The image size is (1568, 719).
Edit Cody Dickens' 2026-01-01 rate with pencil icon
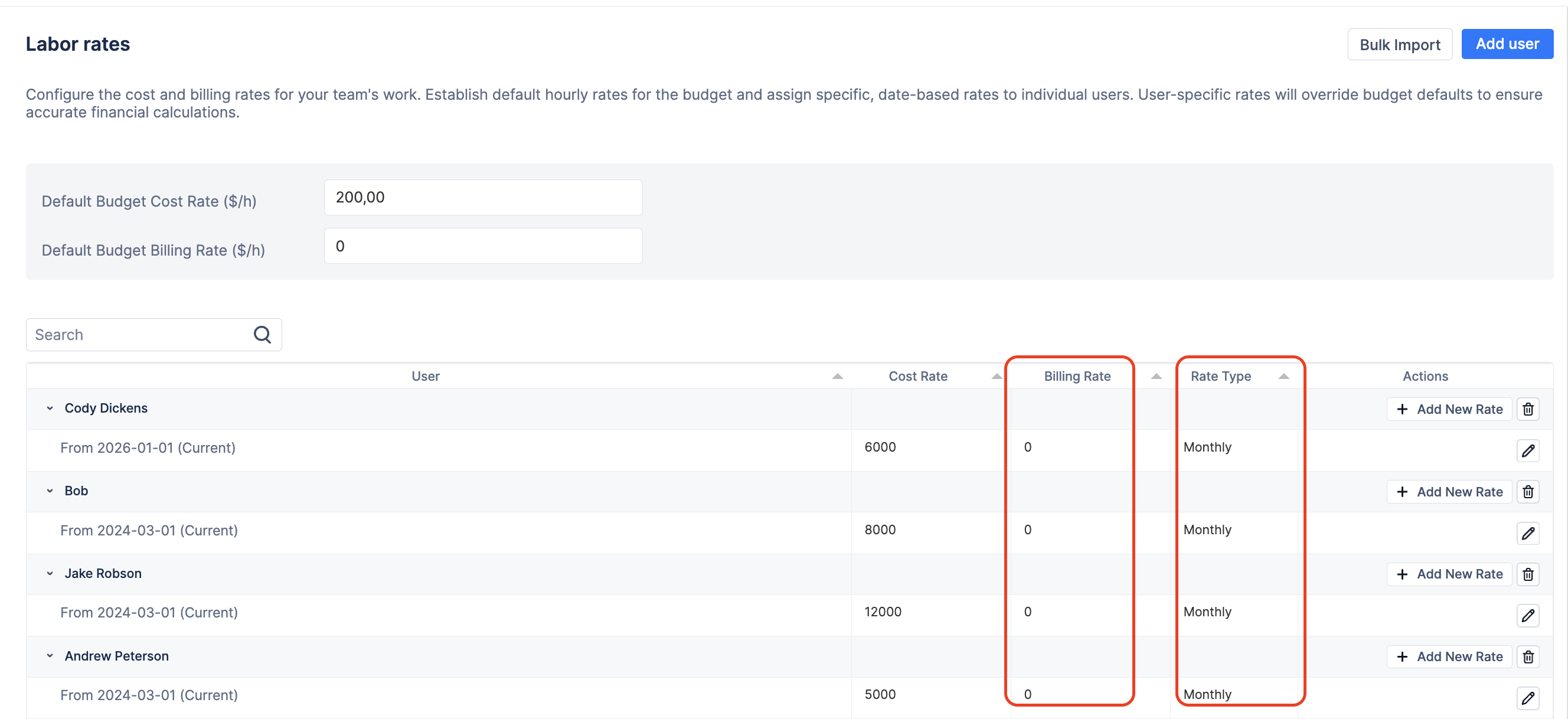1528,450
